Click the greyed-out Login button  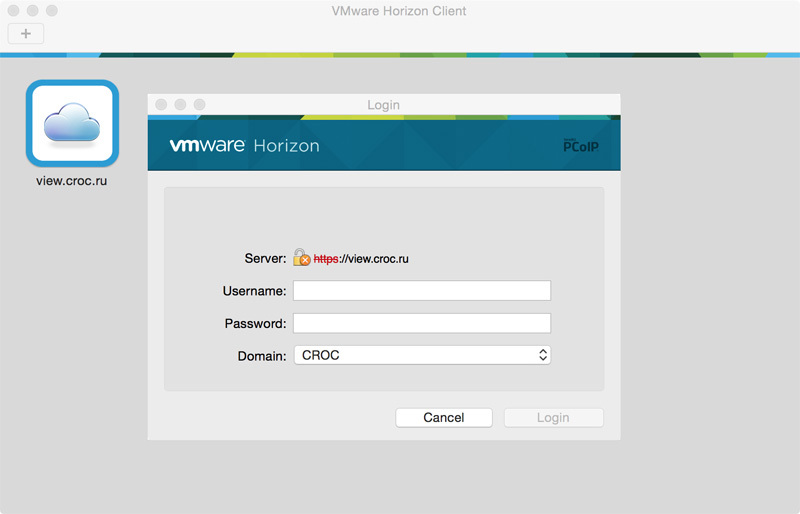(x=554, y=418)
